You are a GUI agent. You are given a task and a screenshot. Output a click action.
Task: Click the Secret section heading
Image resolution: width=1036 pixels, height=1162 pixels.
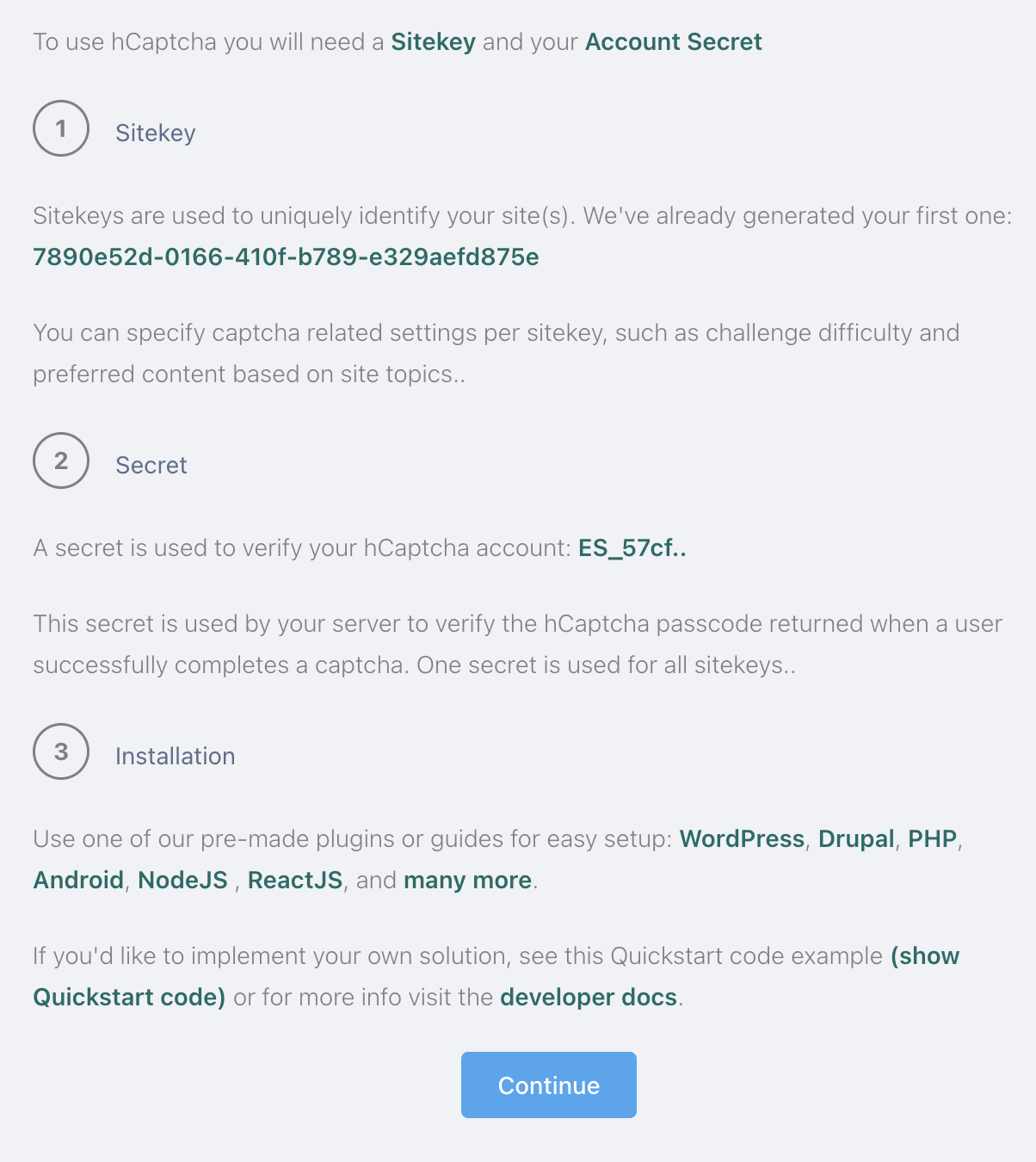[151, 466]
